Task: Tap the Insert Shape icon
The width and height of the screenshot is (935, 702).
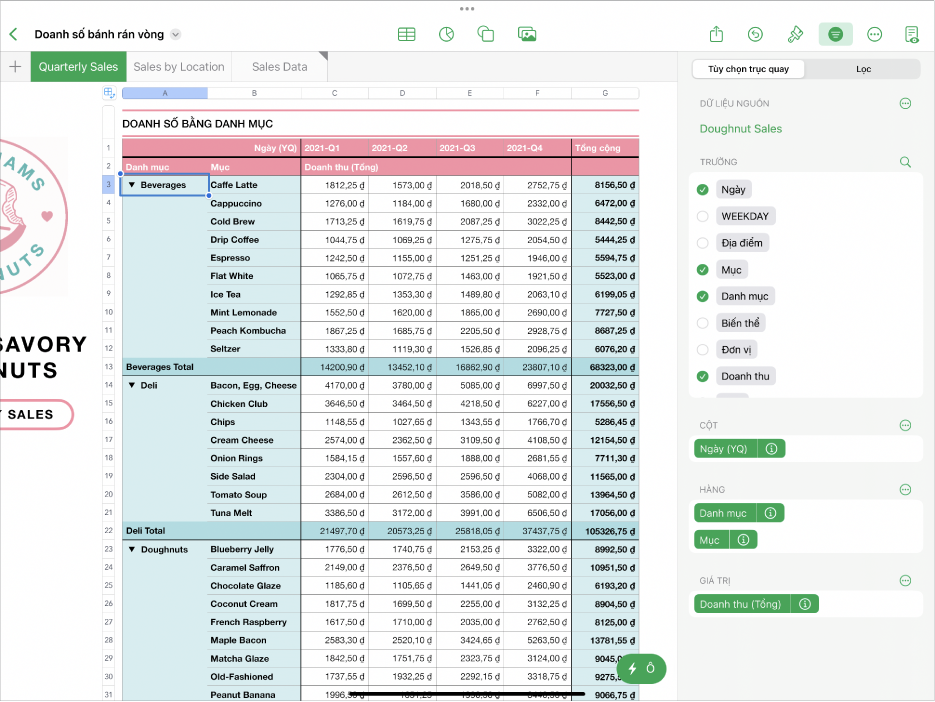Action: 486,34
